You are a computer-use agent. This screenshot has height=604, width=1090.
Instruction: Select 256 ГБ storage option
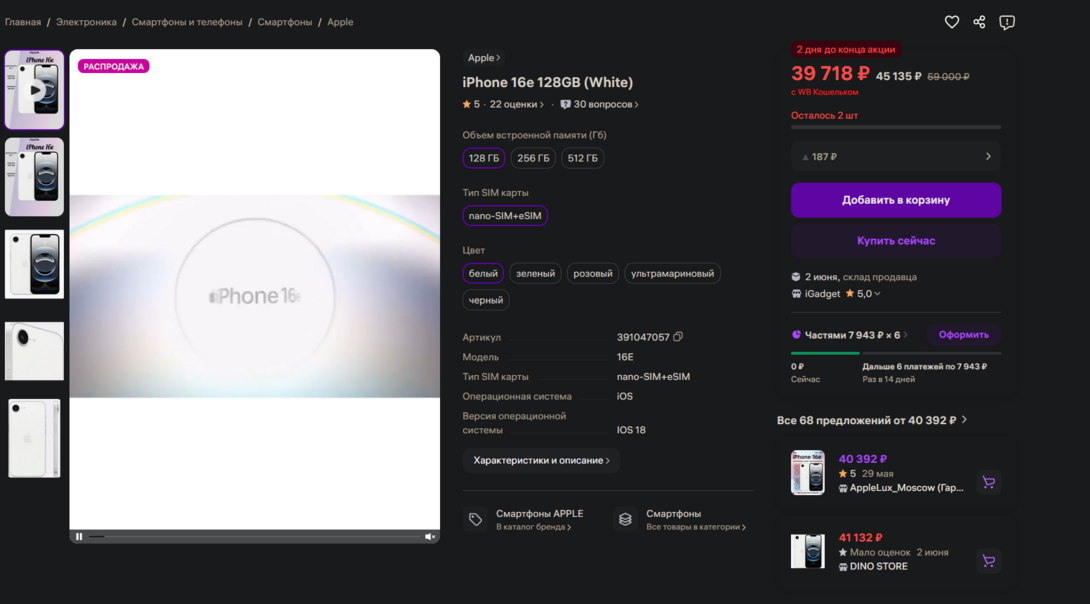pos(533,158)
